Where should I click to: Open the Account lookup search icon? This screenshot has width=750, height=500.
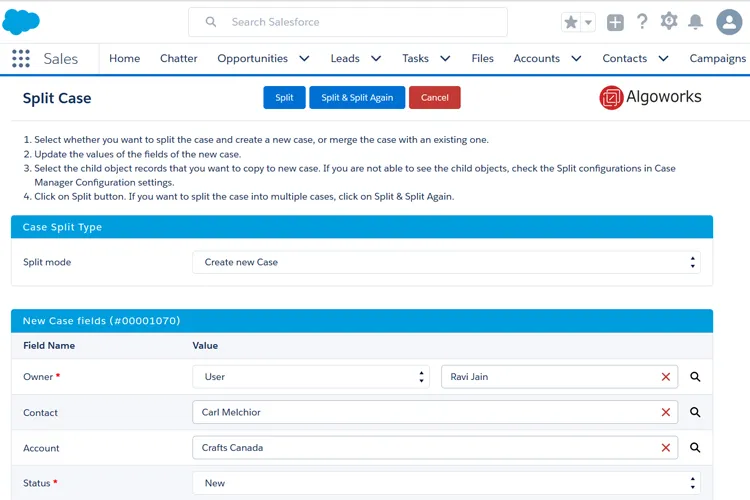pos(695,447)
